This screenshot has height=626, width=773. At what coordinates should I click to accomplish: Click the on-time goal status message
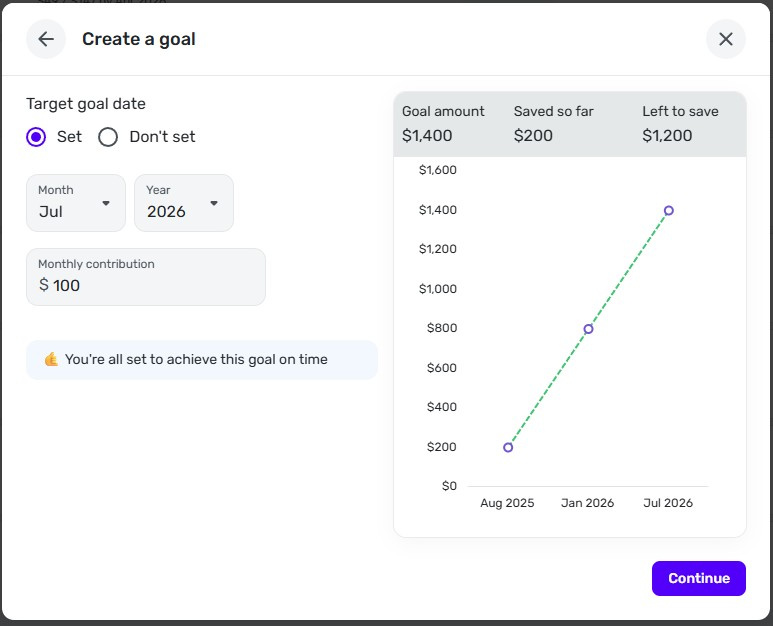click(x=196, y=360)
